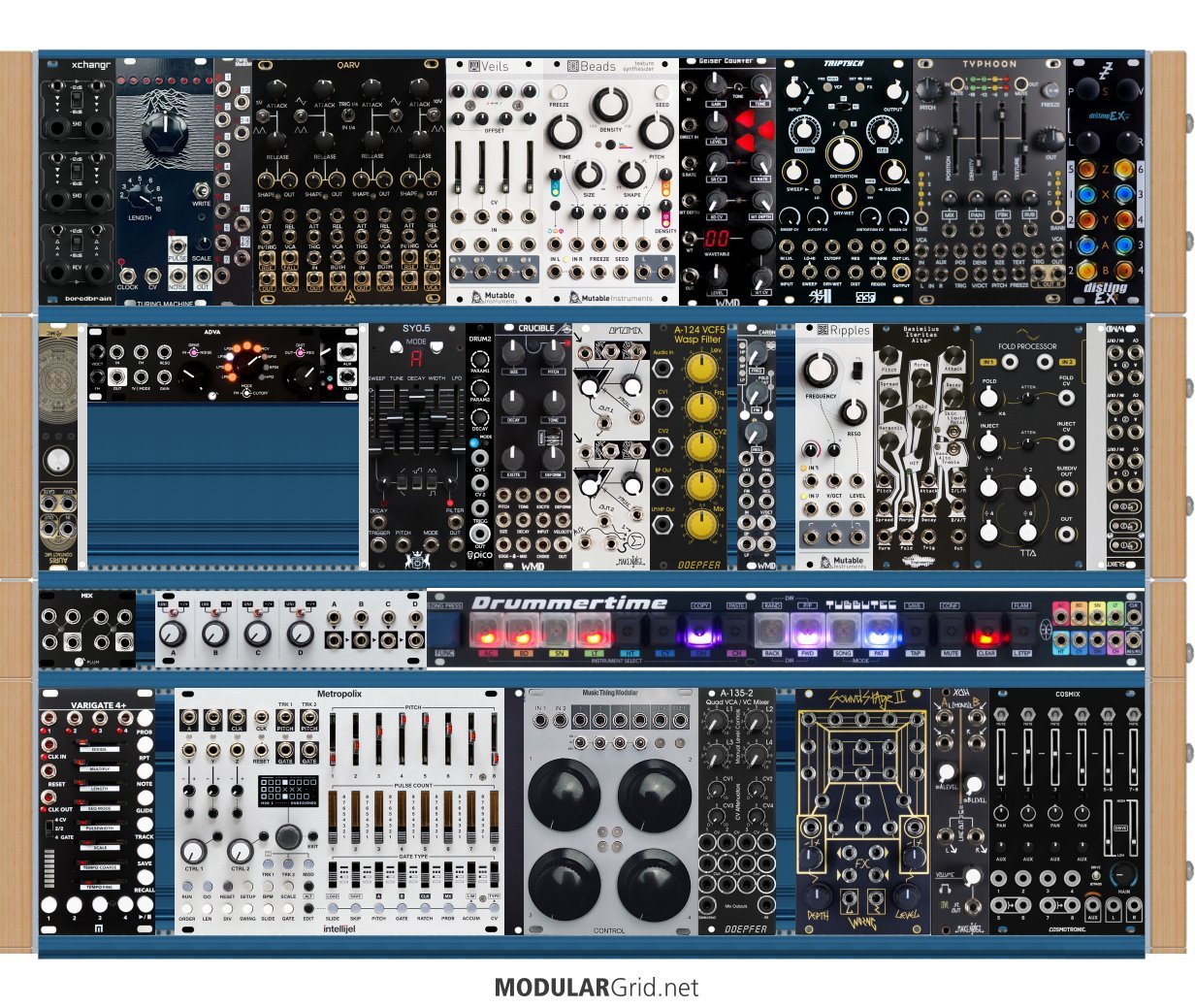Select the SN pad on Drummertime
Screen dimensions: 1195x1008
[557, 631]
